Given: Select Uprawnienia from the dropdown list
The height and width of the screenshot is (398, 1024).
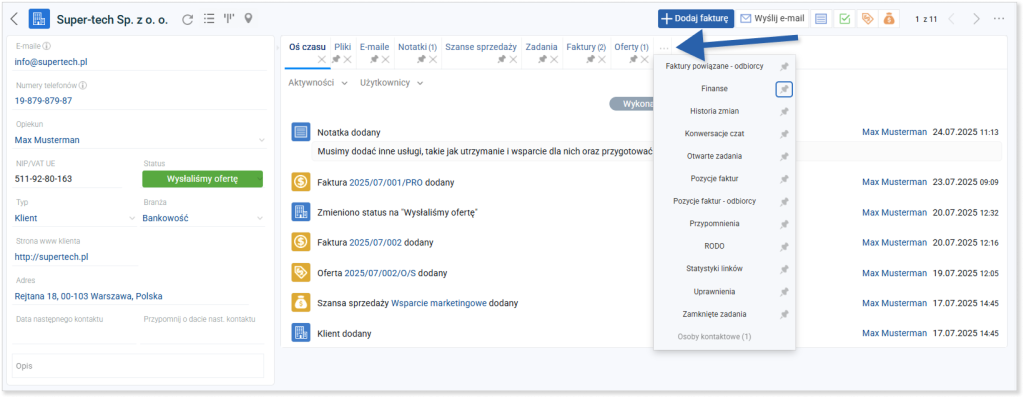Looking at the screenshot, I should (x=714, y=291).
